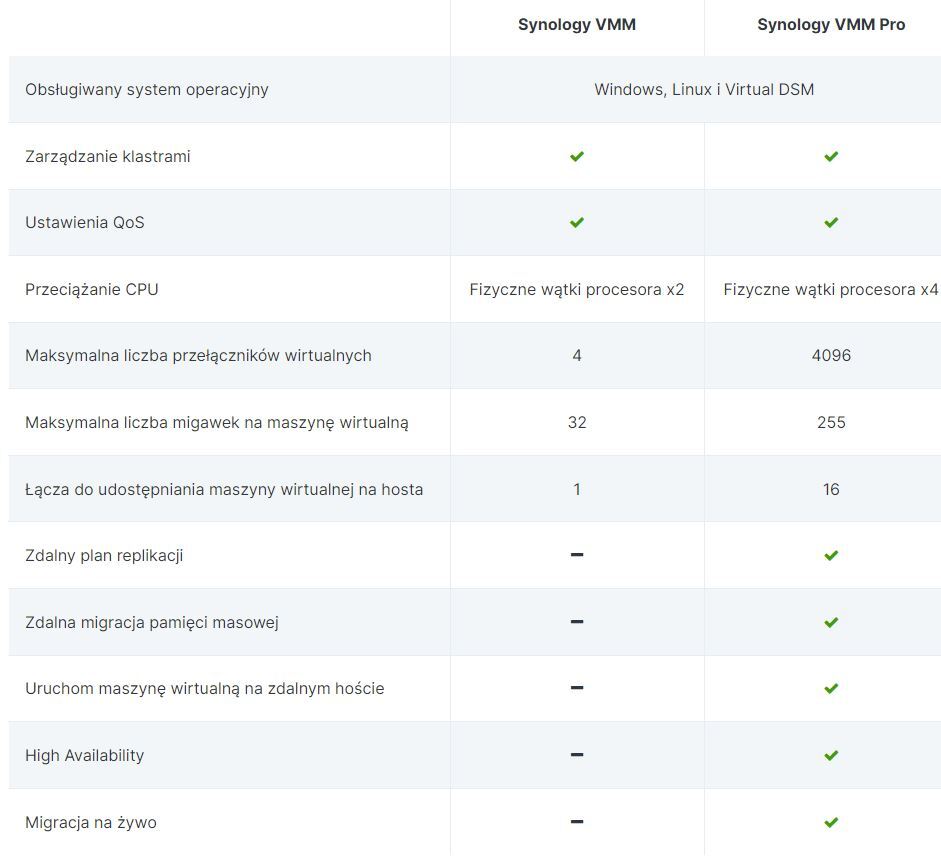Image resolution: width=941 pixels, height=858 pixels.
Task: Click the VMM checkmark for Ustawienia QoS
Action: click(x=577, y=222)
